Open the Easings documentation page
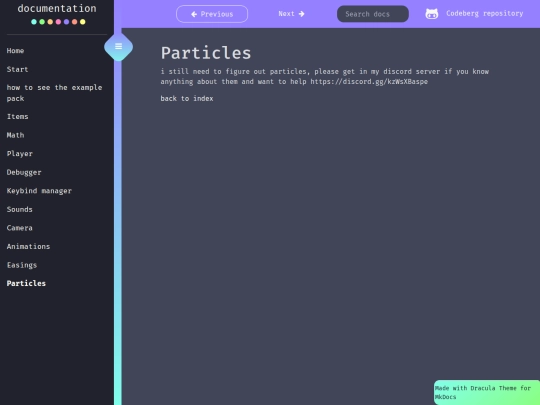 click(x=22, y=265)
